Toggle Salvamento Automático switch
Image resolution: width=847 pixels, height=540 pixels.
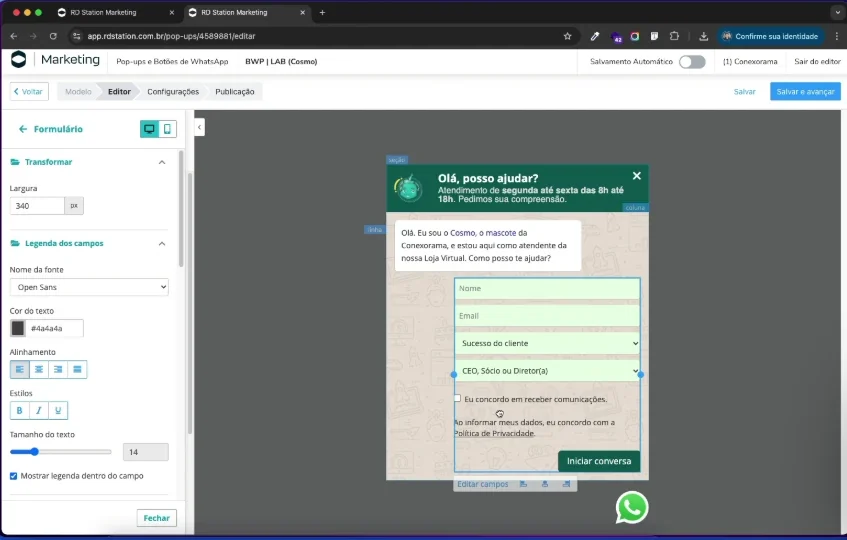point(692,62)
